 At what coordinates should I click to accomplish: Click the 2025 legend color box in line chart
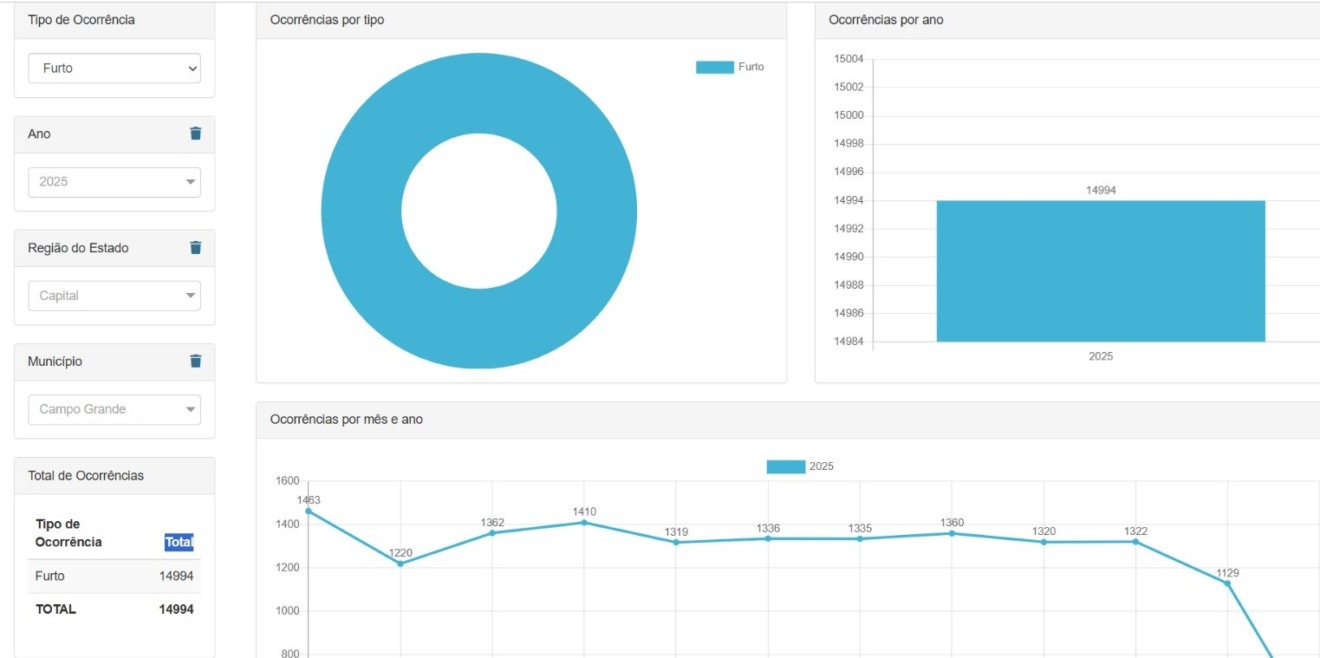coord(785,467)
